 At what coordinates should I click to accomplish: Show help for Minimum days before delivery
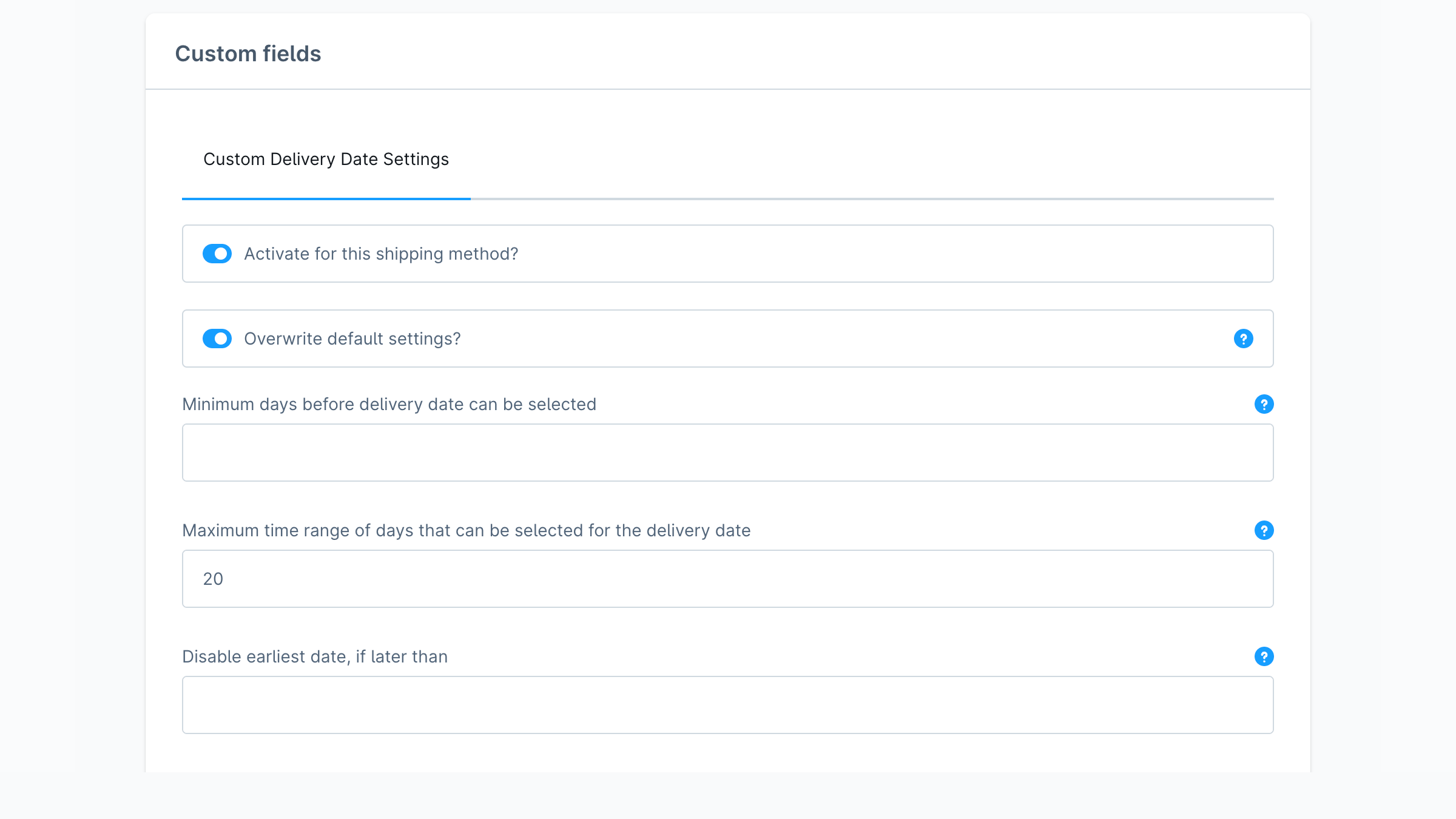[1264, 404]
